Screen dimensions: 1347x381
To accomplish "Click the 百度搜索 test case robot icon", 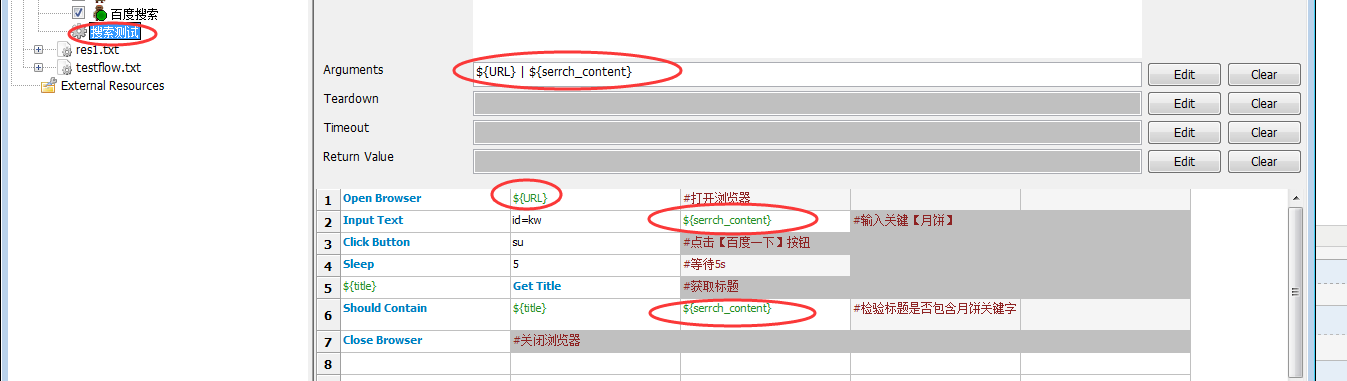I will 100,14.
